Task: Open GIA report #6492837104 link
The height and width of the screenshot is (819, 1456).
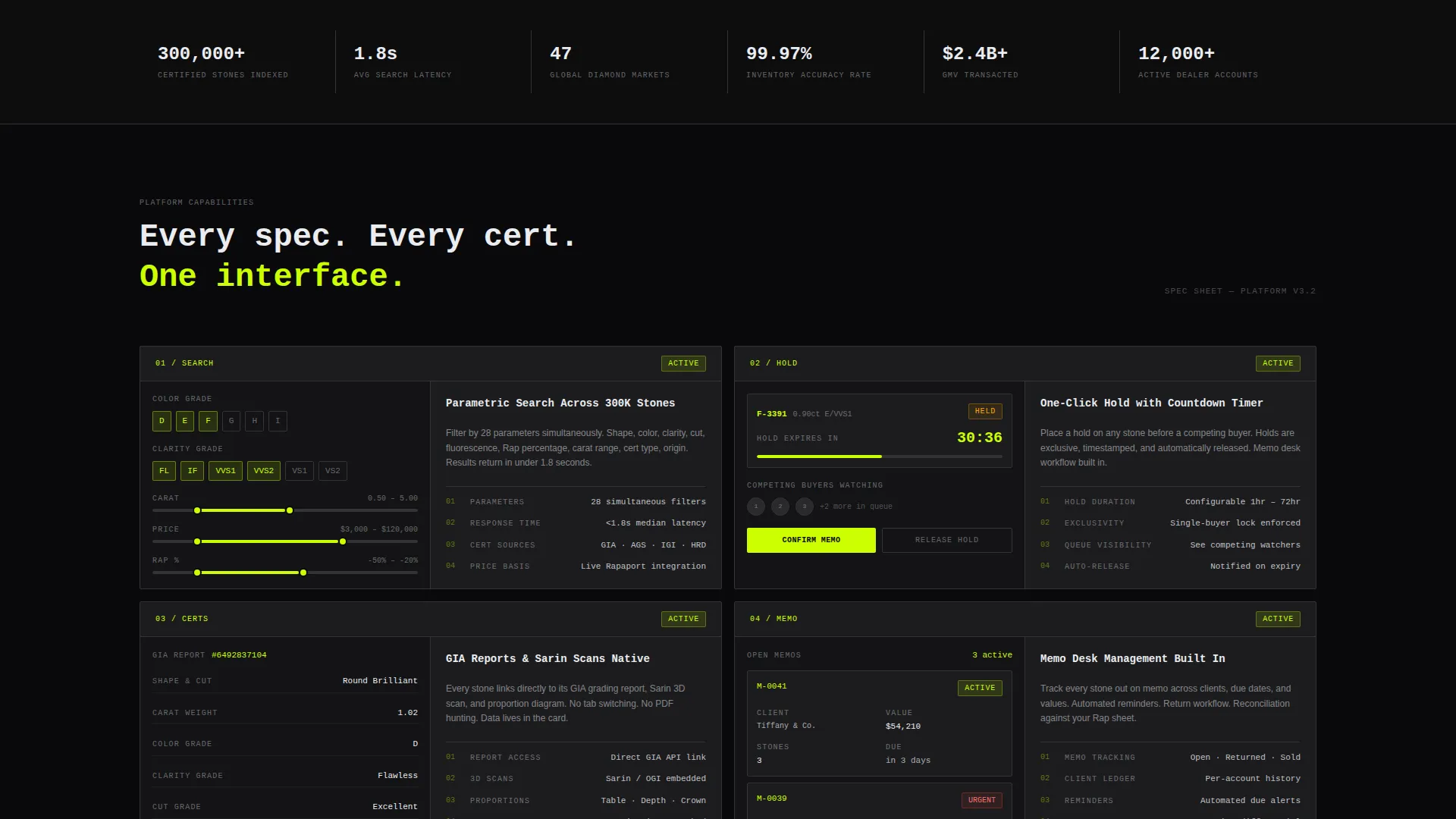Action: pos(239,655)
